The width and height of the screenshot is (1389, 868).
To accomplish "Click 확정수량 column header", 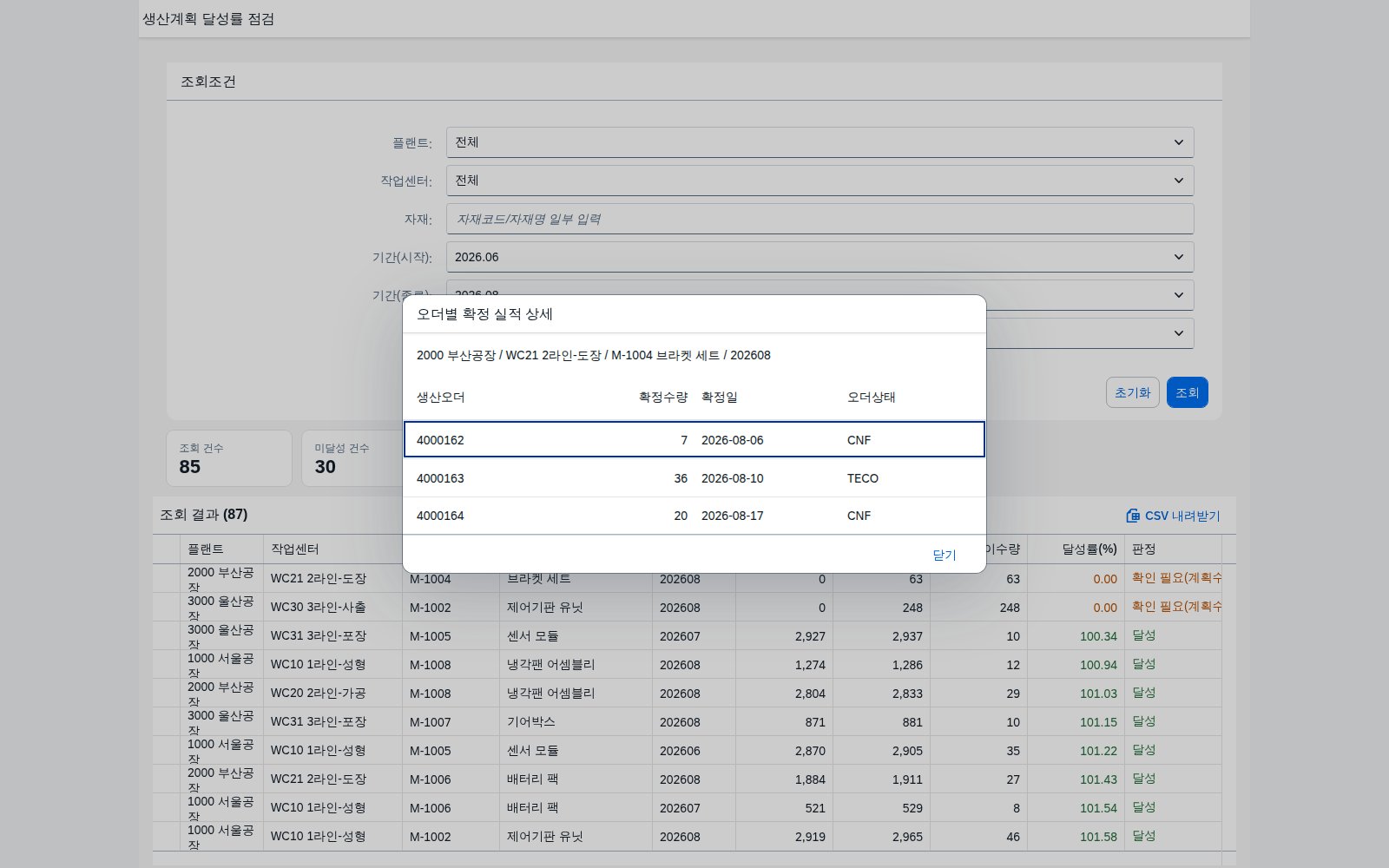I will click(x=663, y=397).
